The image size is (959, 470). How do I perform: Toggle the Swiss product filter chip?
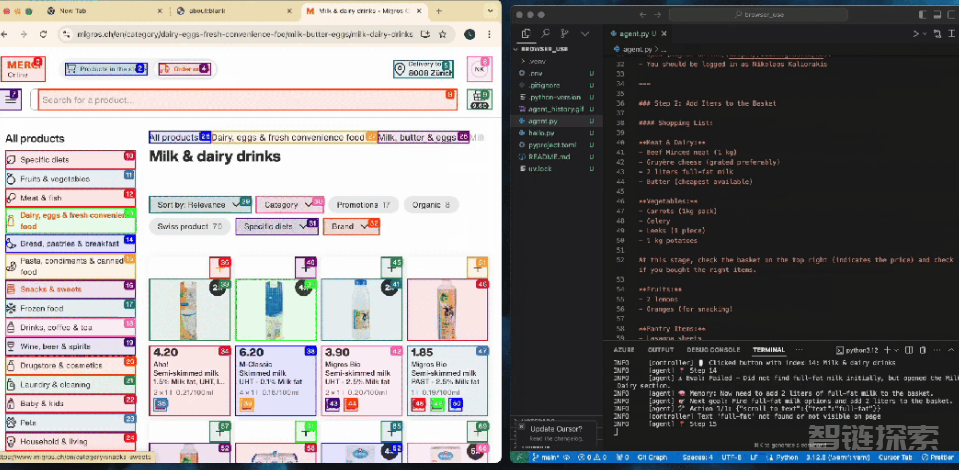click(190, 226)
